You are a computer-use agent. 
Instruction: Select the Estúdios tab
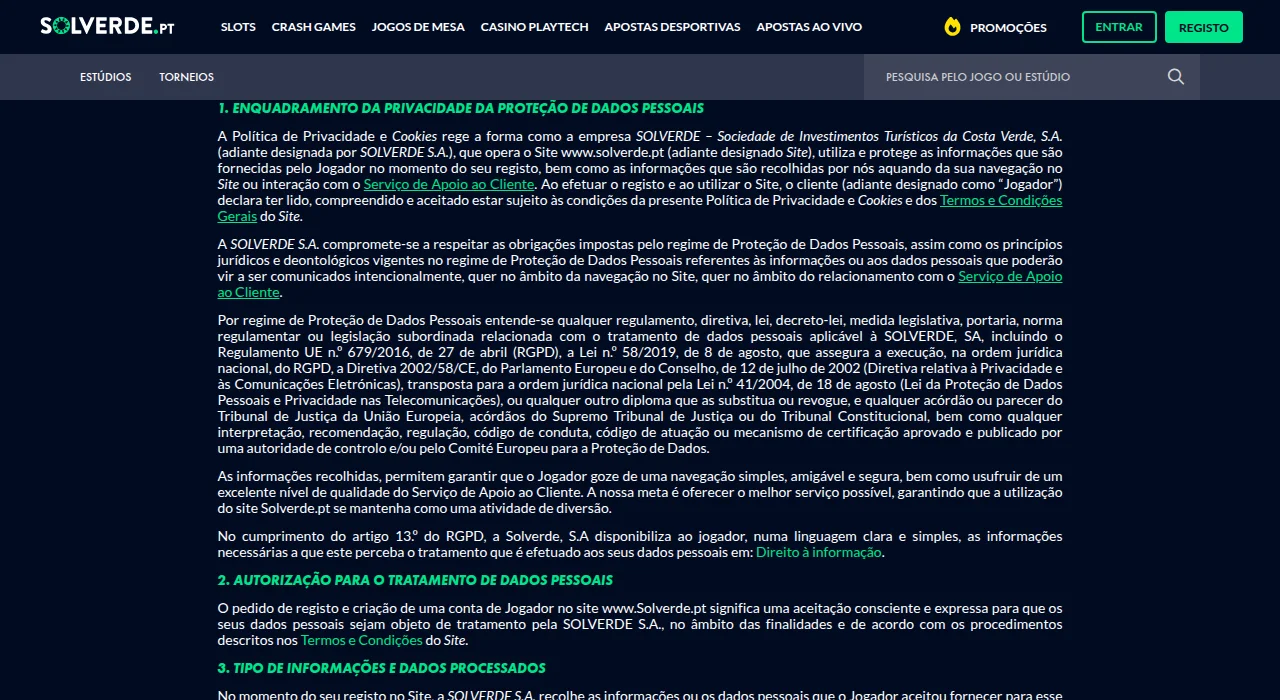coord(106,77)
